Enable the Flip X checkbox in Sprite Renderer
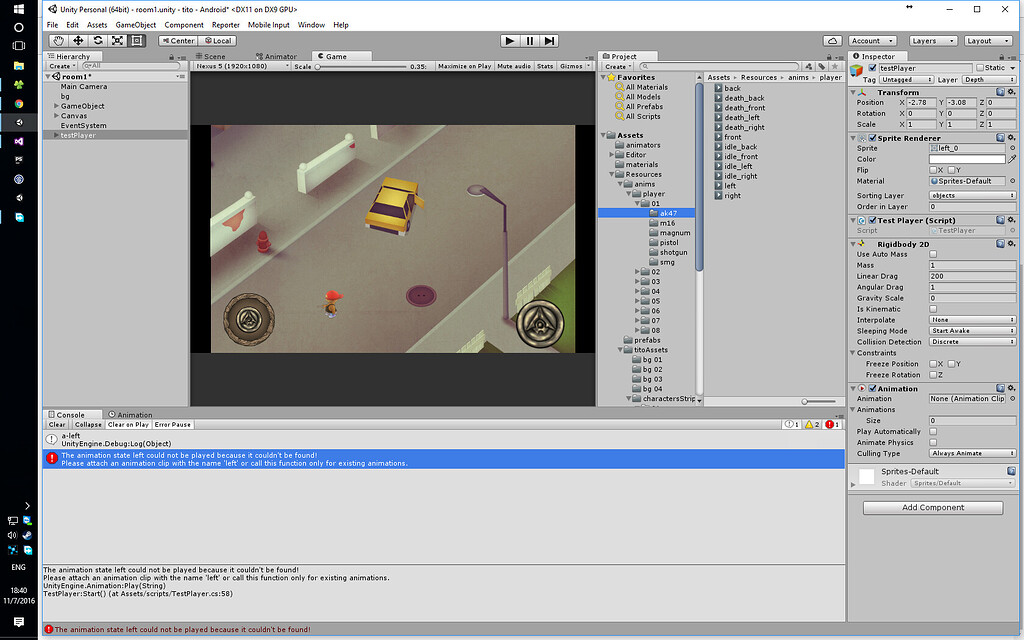Image resolution: width=1024 pixels, height=640 pixels. pos(933,169)
